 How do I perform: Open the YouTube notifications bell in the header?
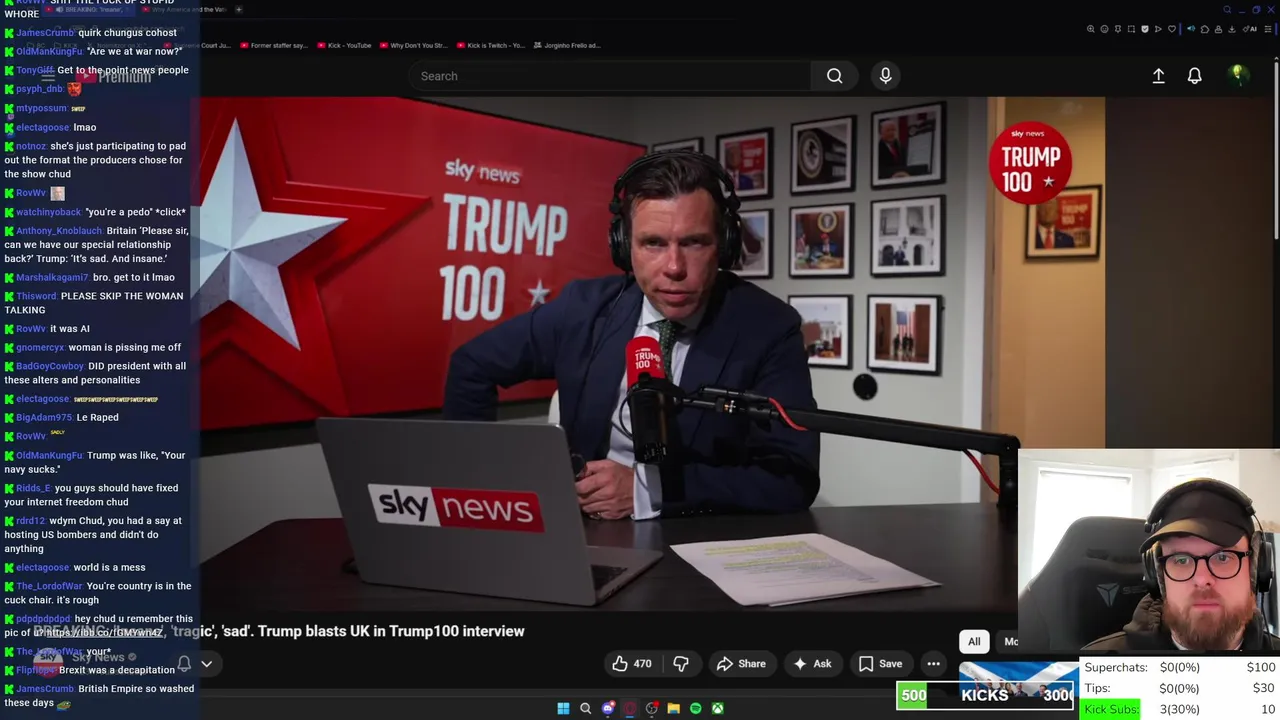tap(1194, 76)
